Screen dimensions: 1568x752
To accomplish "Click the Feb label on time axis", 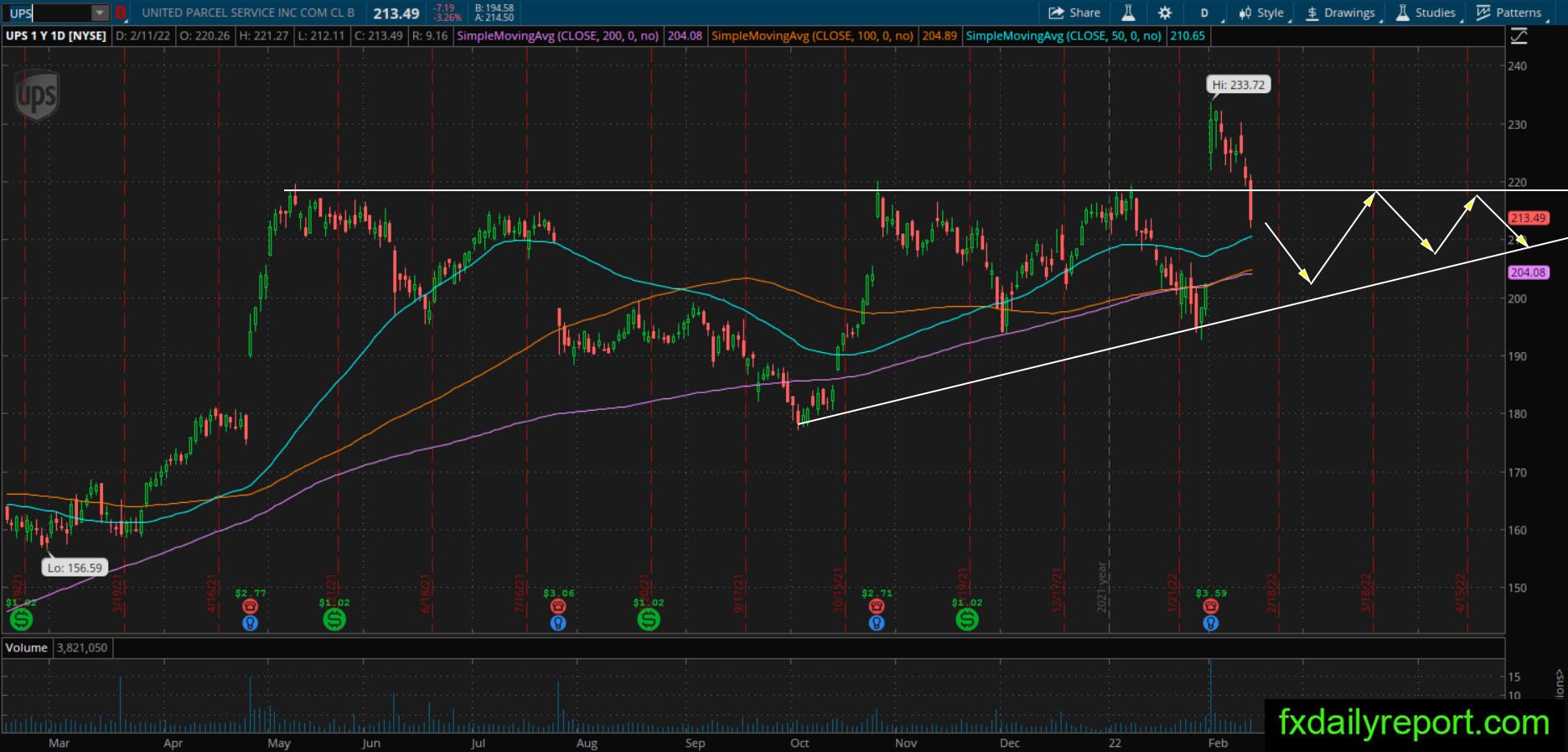I will tap(1218, 743).
